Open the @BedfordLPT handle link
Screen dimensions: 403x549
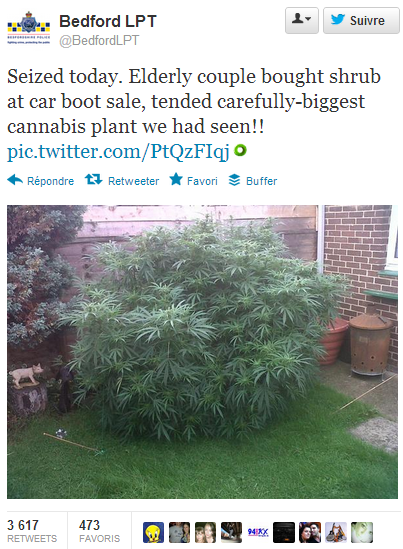tap(99, 41)
